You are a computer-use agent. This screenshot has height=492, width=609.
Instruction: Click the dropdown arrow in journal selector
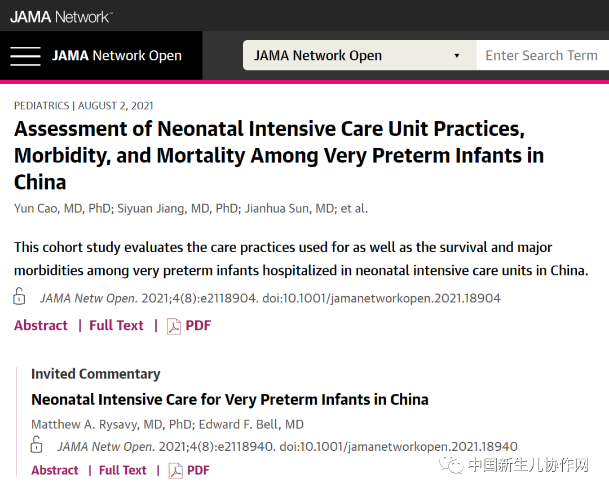(x=457, y=56)
